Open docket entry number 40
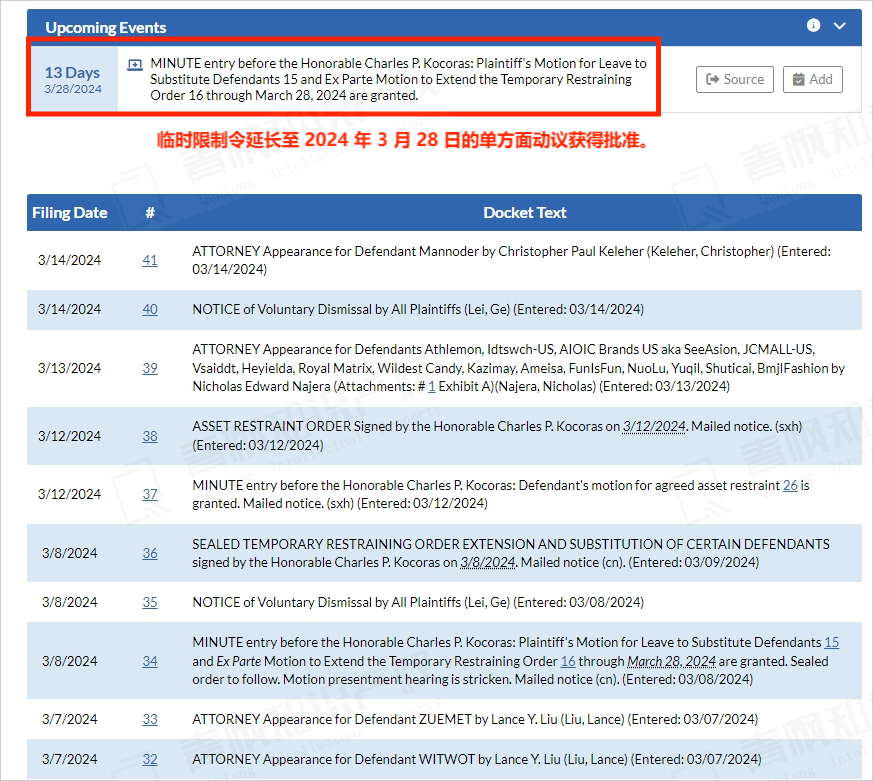 [x=150, y=309]
